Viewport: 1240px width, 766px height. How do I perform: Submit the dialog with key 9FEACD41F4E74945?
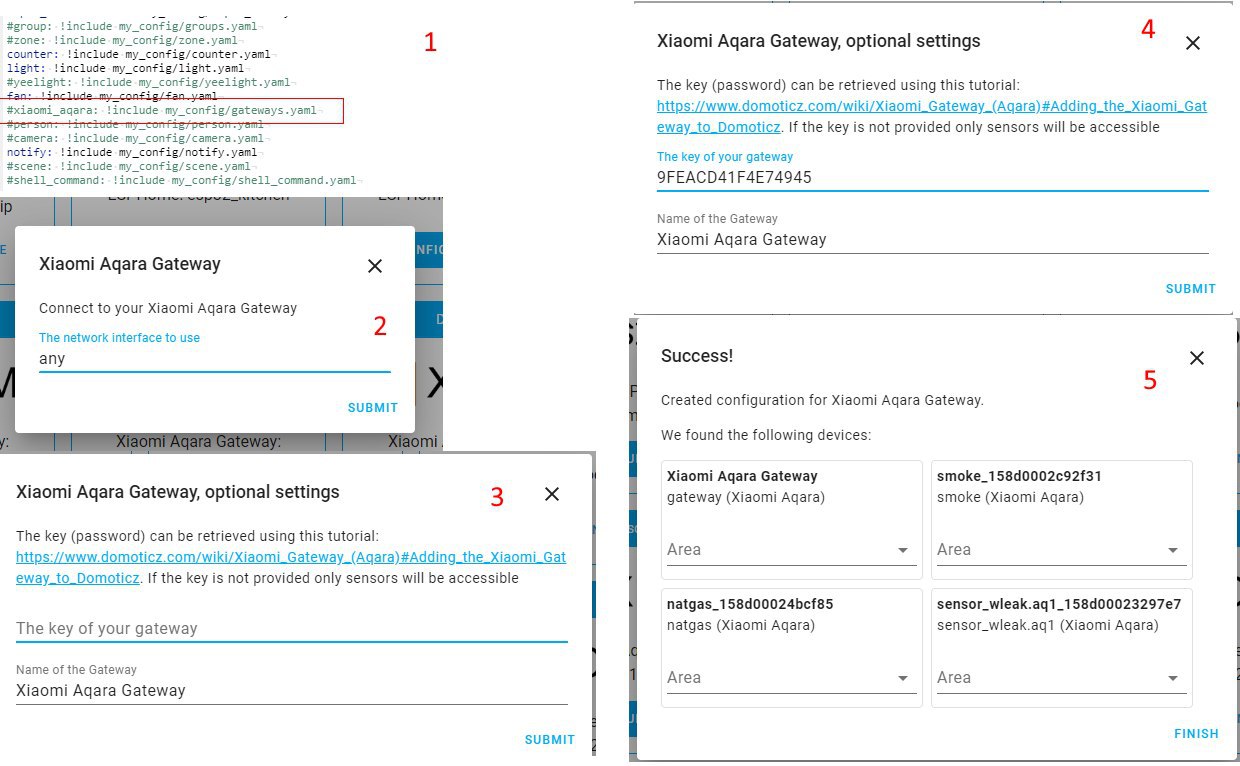[x=1191, y=289]
